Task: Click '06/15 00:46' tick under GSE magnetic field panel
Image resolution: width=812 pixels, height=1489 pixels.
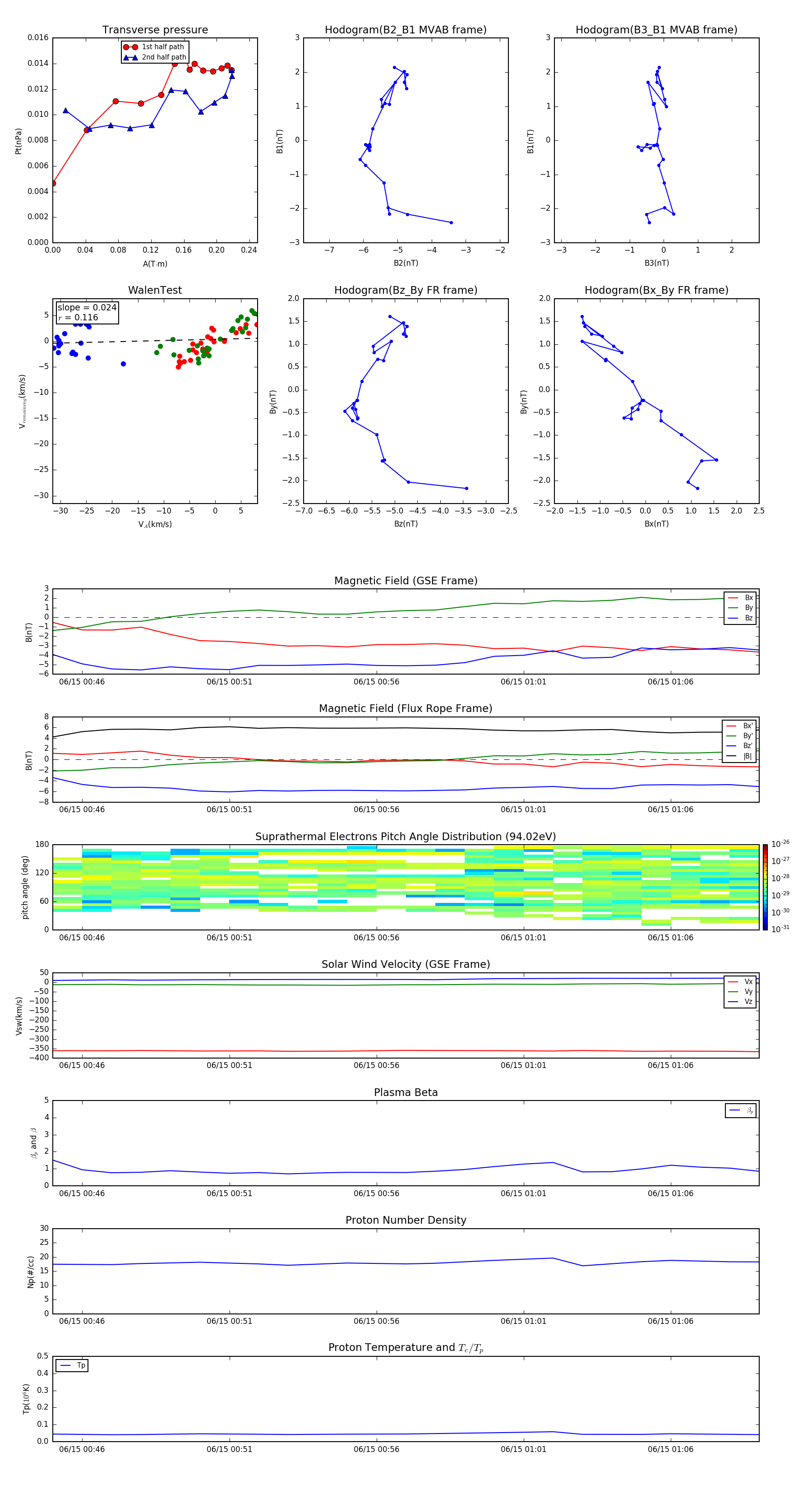Action: pos(82,682)
